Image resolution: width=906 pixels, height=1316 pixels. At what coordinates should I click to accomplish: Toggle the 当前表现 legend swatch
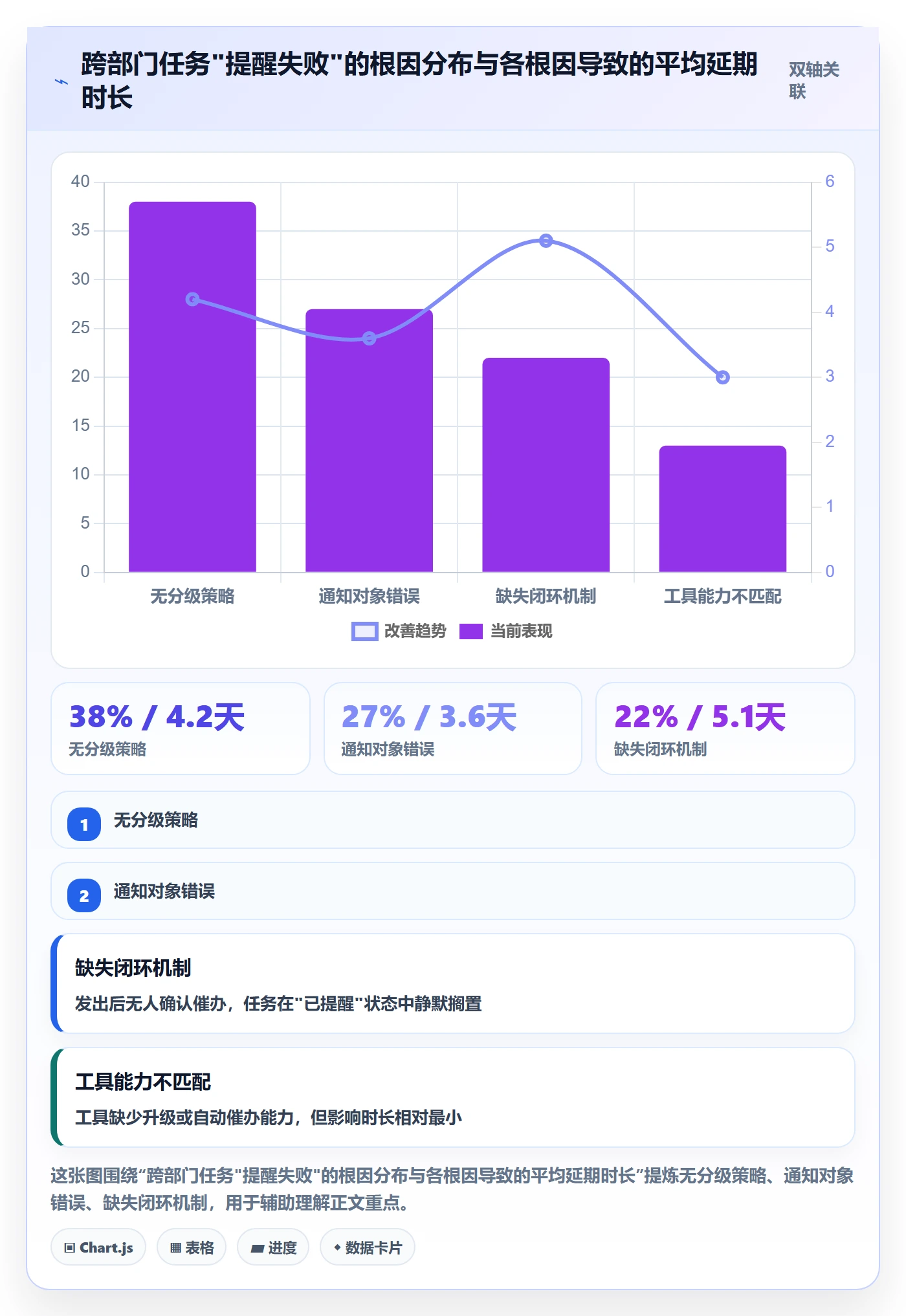point(471,631)
